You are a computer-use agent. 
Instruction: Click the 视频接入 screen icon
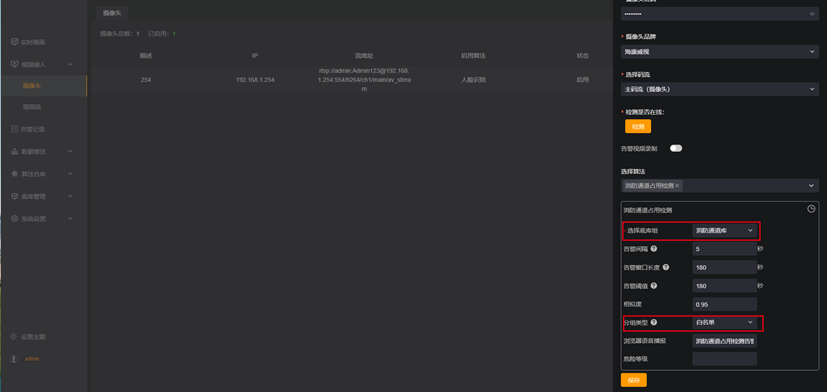click(x=14, y=64)
